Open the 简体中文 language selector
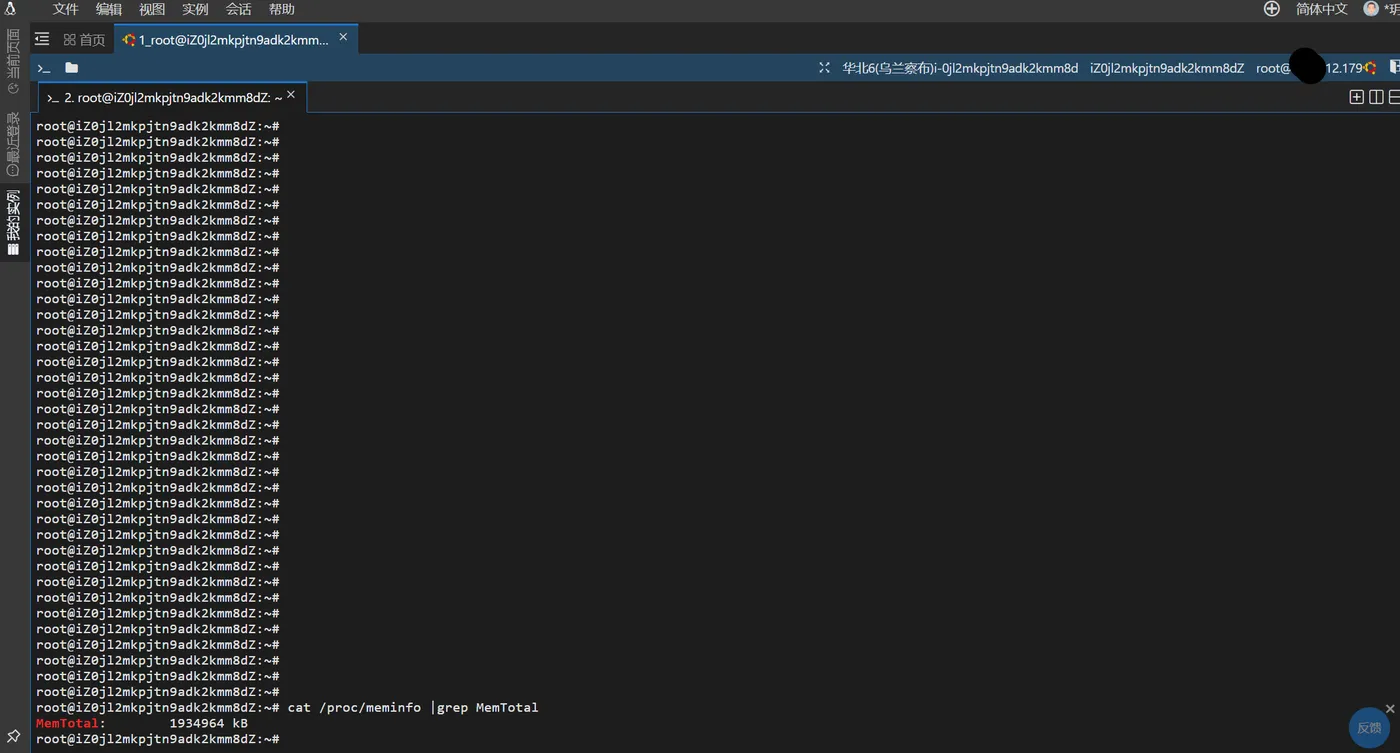This screenshot has width=1400, height=753. coord(1322,9)
